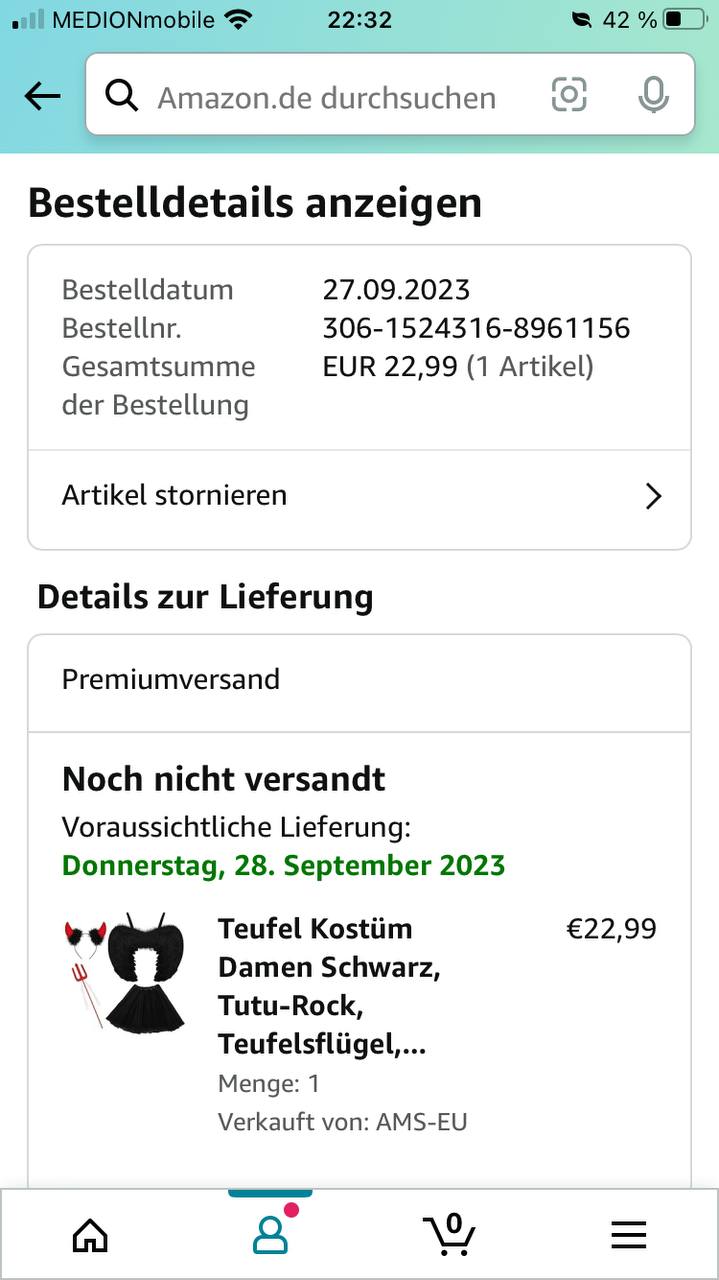The image size is (719, 1280).
Task: Open camera lens search icon
Action: click(x=569, y=95)
